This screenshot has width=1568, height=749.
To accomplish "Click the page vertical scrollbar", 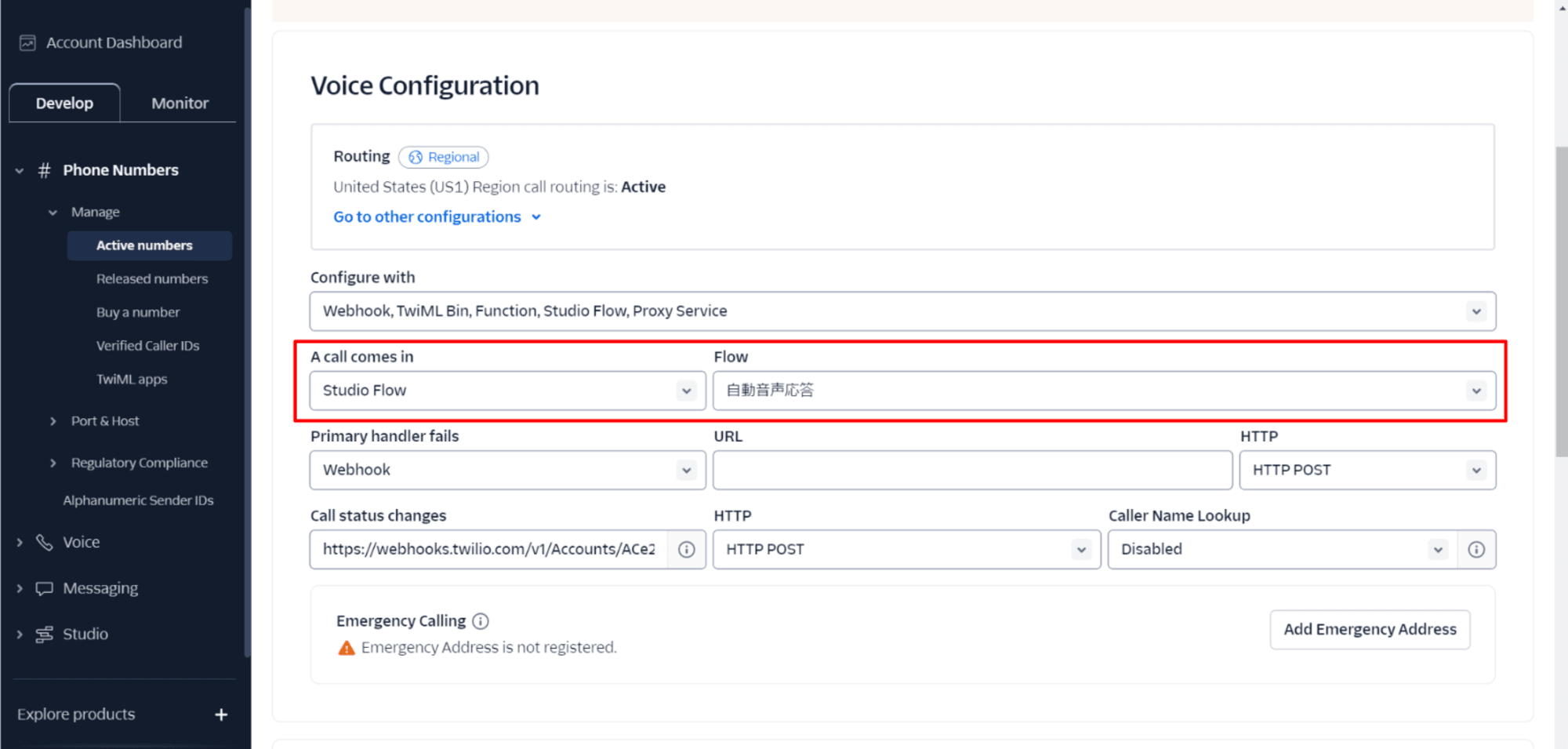I will pyautogui.click(x=1562, y=301).
